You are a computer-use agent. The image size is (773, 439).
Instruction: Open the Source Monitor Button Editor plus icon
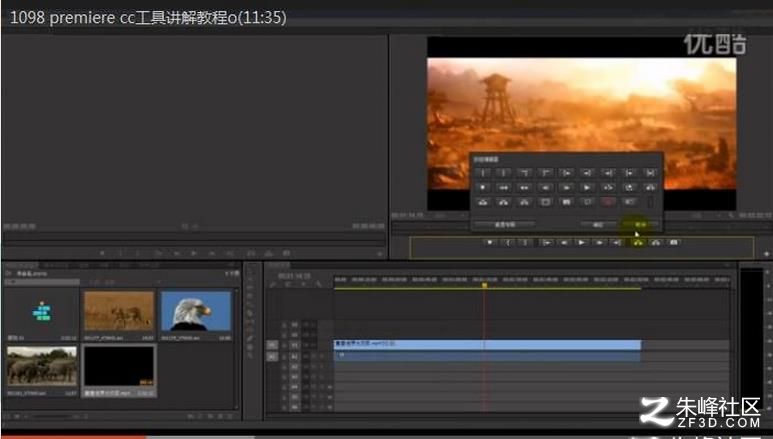pos(380,254)
